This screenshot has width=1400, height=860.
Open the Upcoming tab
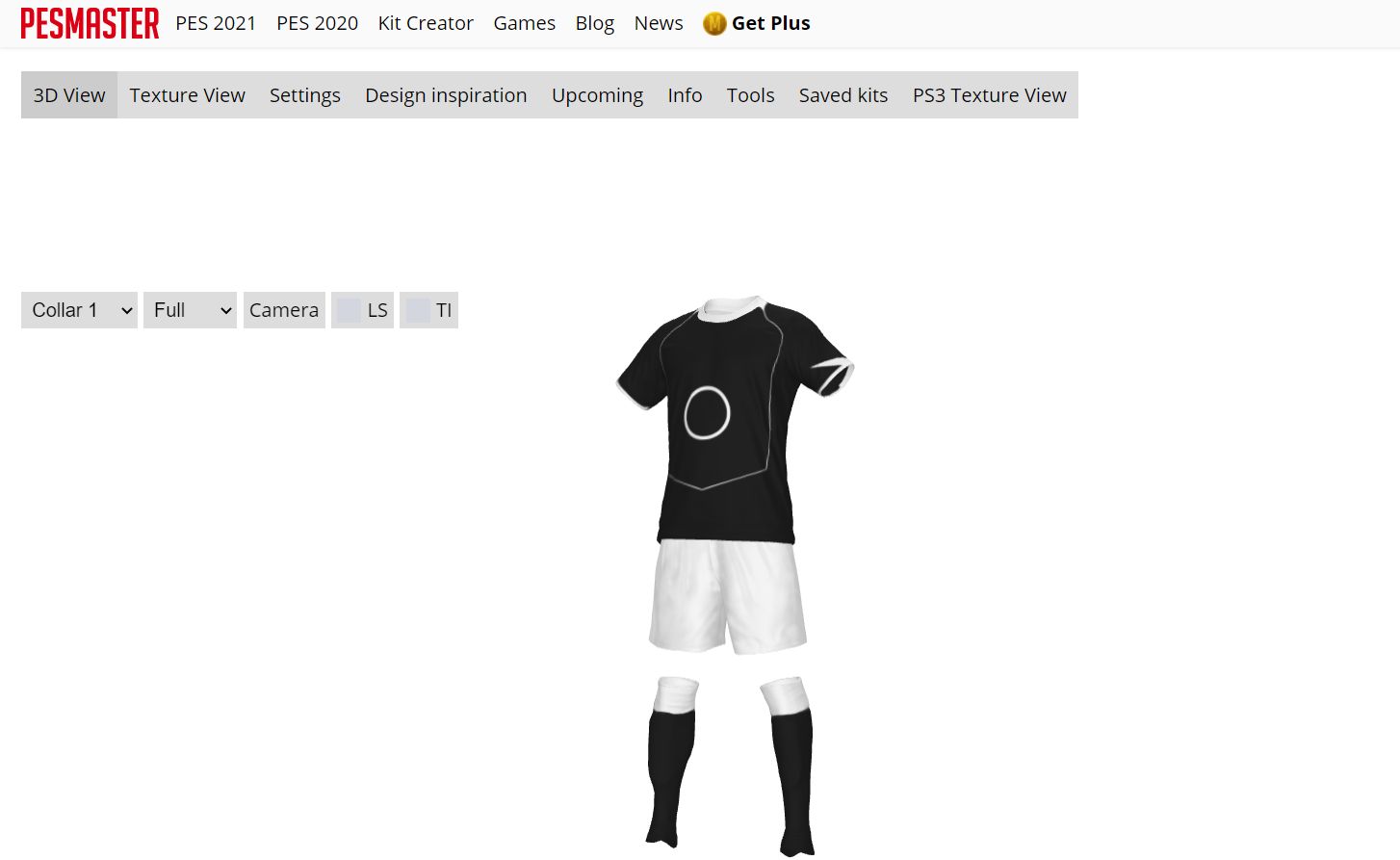point(597,95)
